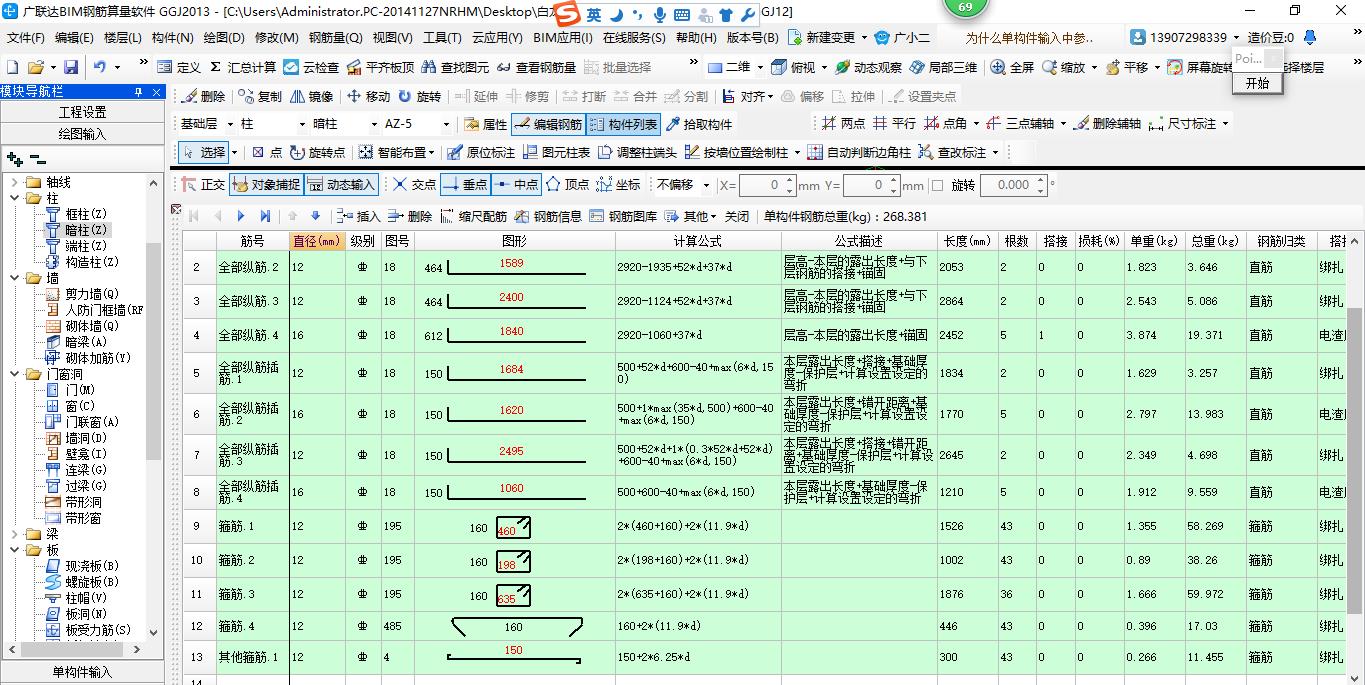Click the 工程设置 project settings button
The width and height of the screenshot is (1365, 685).
pyautogui.click(x=82, y=112)
